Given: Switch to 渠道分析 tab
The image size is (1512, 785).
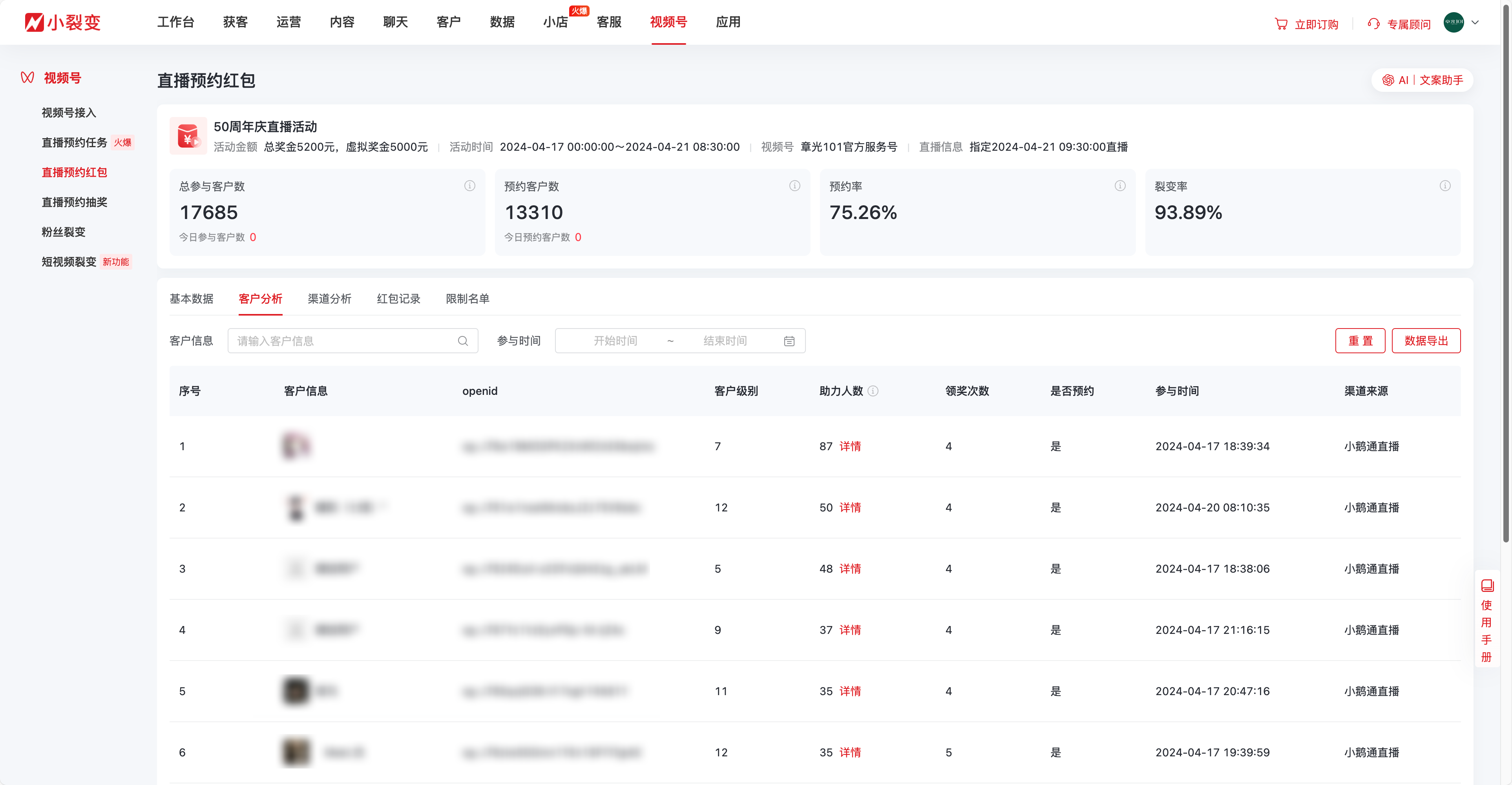Looking at the screenshot, I should click(329, 299).
